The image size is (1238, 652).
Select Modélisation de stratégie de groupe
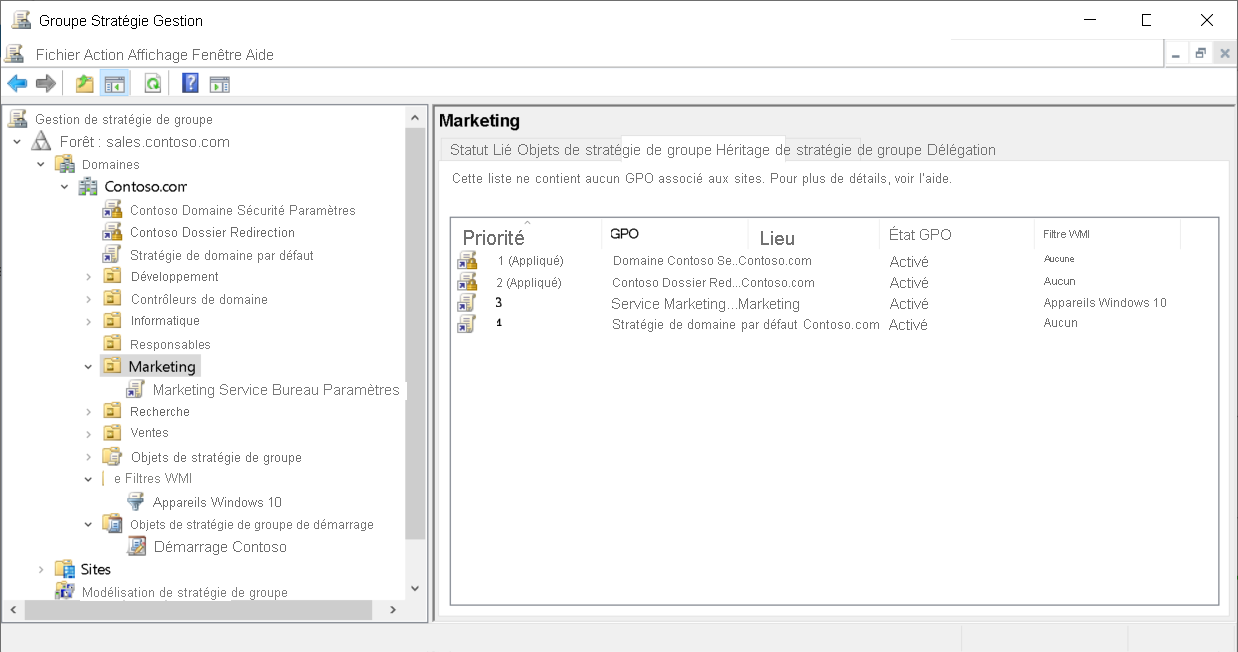(x=186, y=592)
